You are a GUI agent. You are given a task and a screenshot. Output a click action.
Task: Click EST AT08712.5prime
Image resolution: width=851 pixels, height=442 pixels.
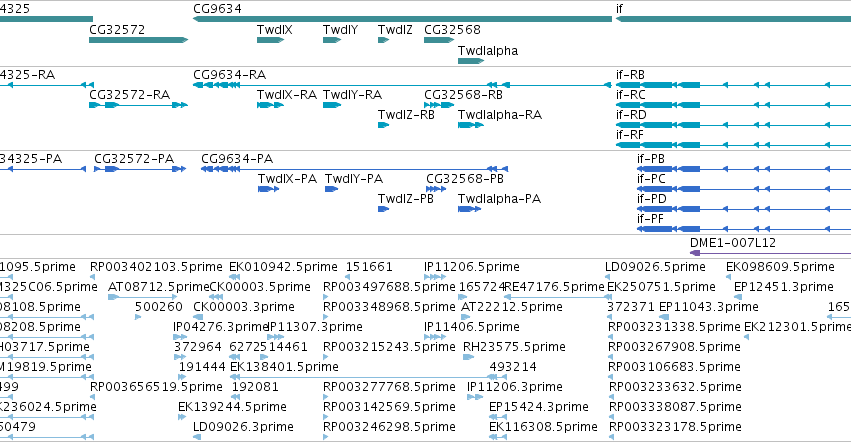click(x=158, y=287)
